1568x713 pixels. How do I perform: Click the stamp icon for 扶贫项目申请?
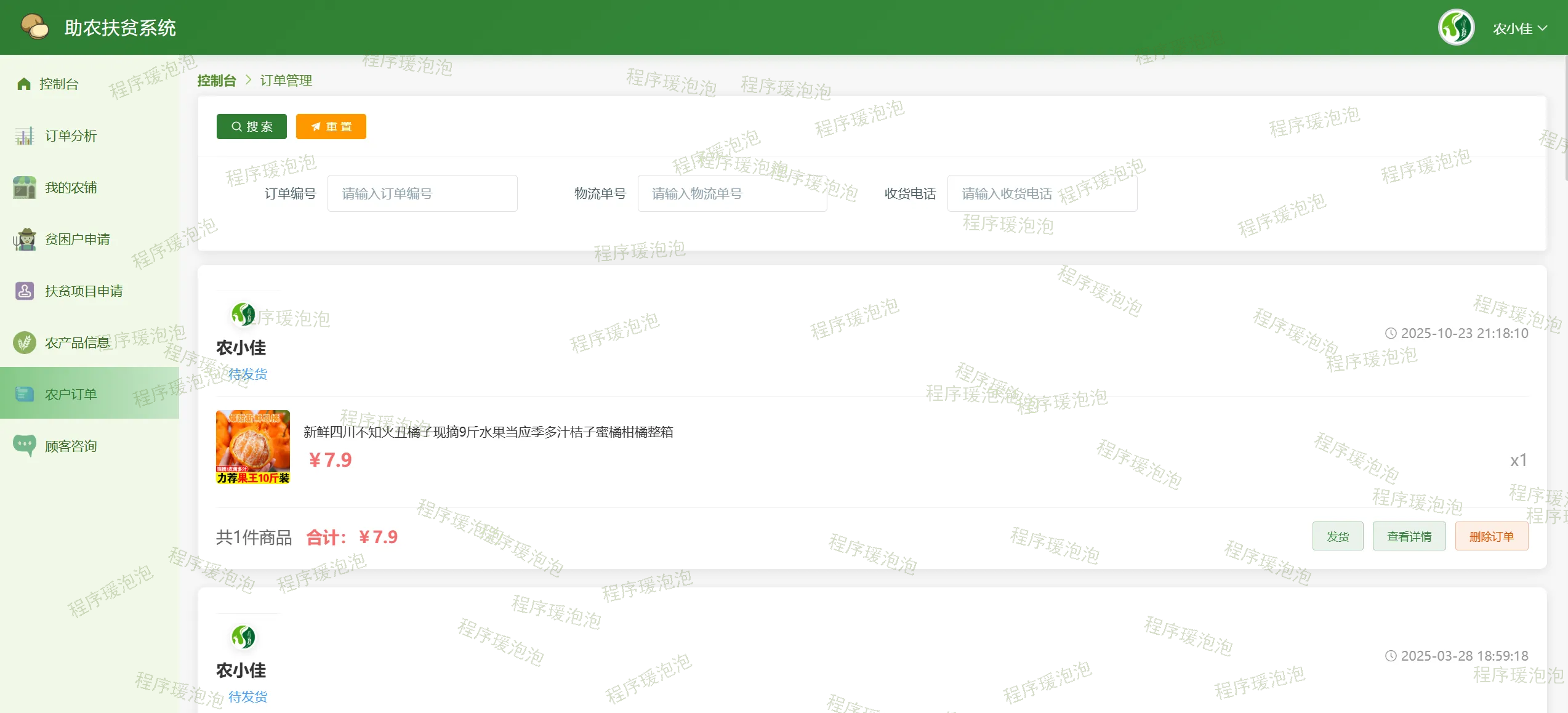click(x=25, y=291)
